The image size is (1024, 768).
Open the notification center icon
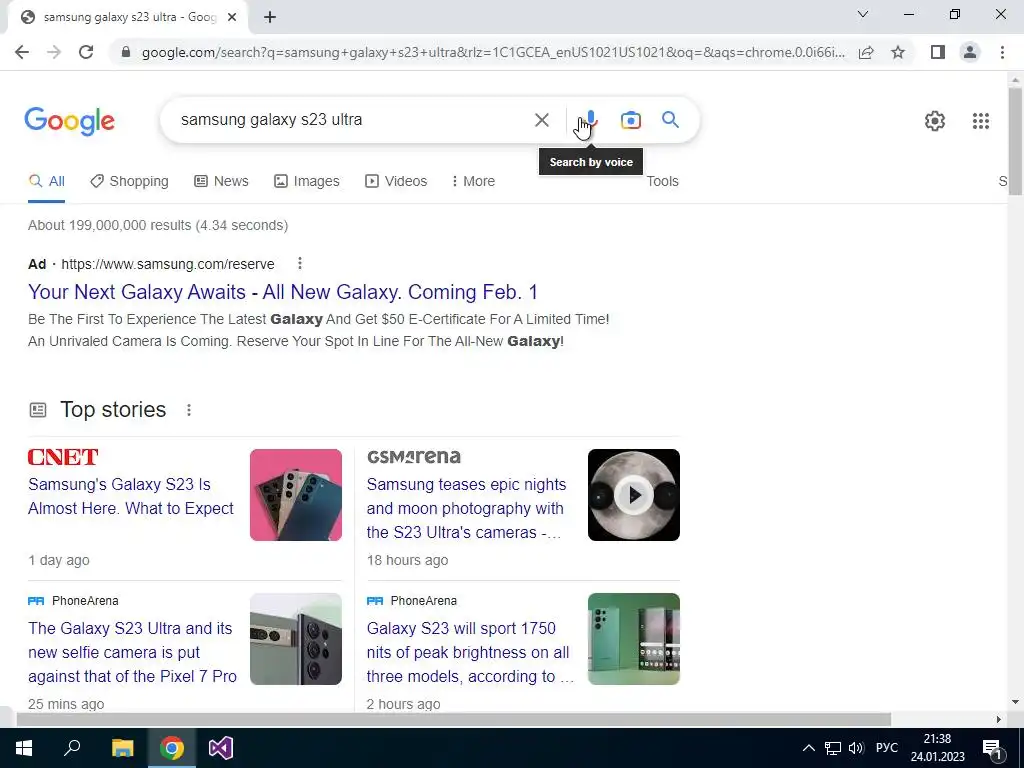coord(993,749)
